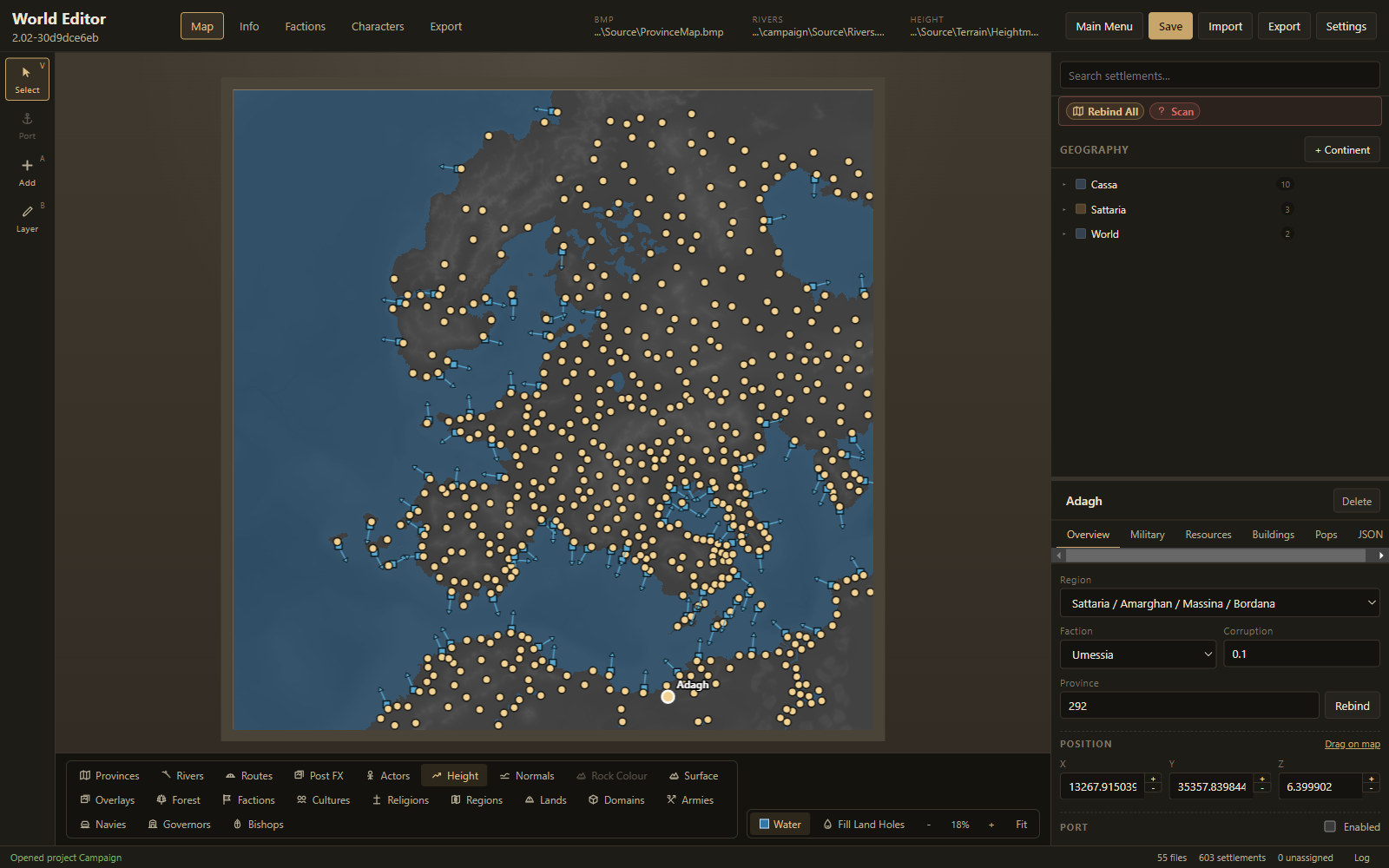This screenshot has height=868, width=1389.
Task: Toggle the Post FX layer
Action: click(319, 776)
